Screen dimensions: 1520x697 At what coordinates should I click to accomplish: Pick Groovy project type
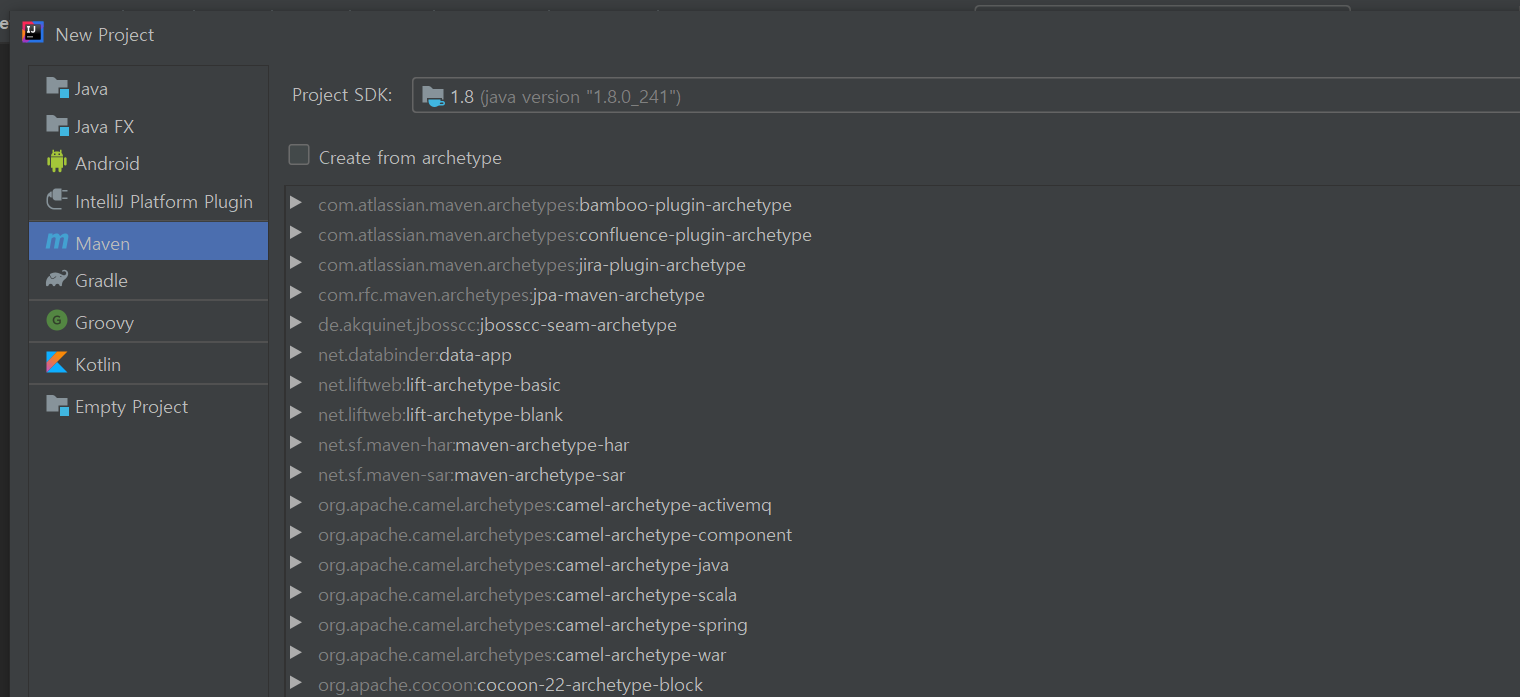click(149, 322)
